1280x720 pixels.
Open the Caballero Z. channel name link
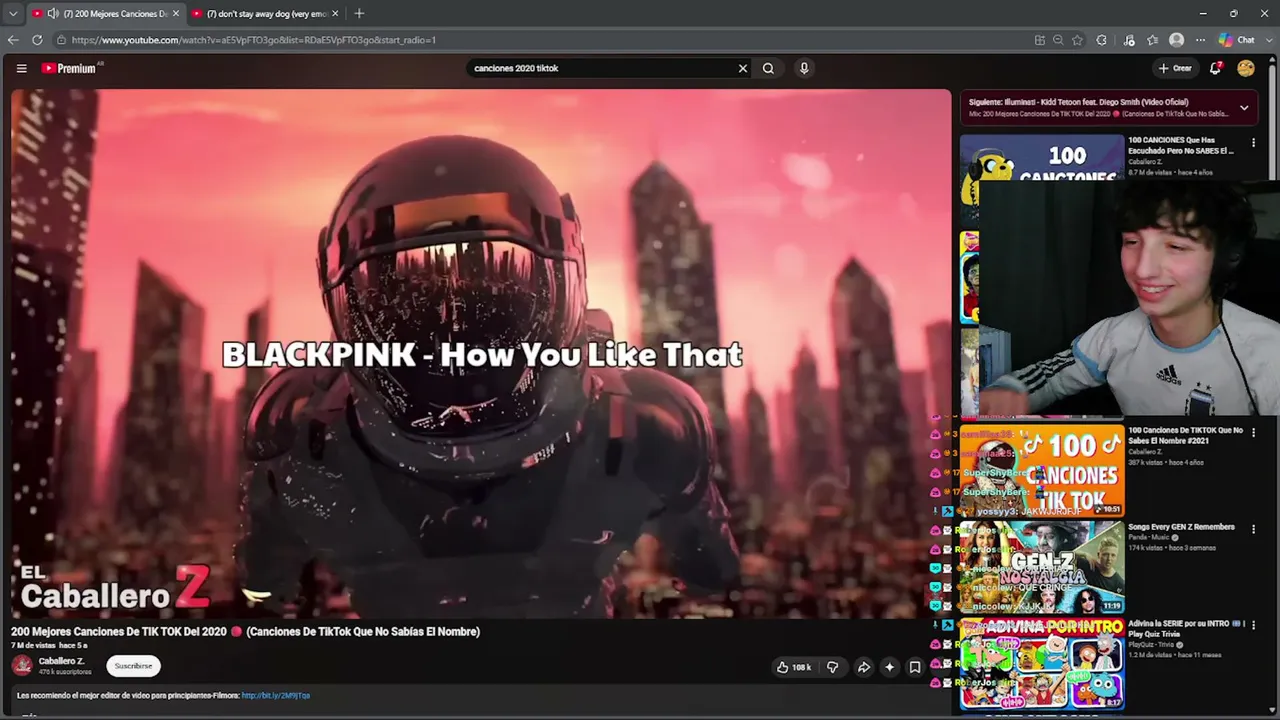click(x=61, y=661)
